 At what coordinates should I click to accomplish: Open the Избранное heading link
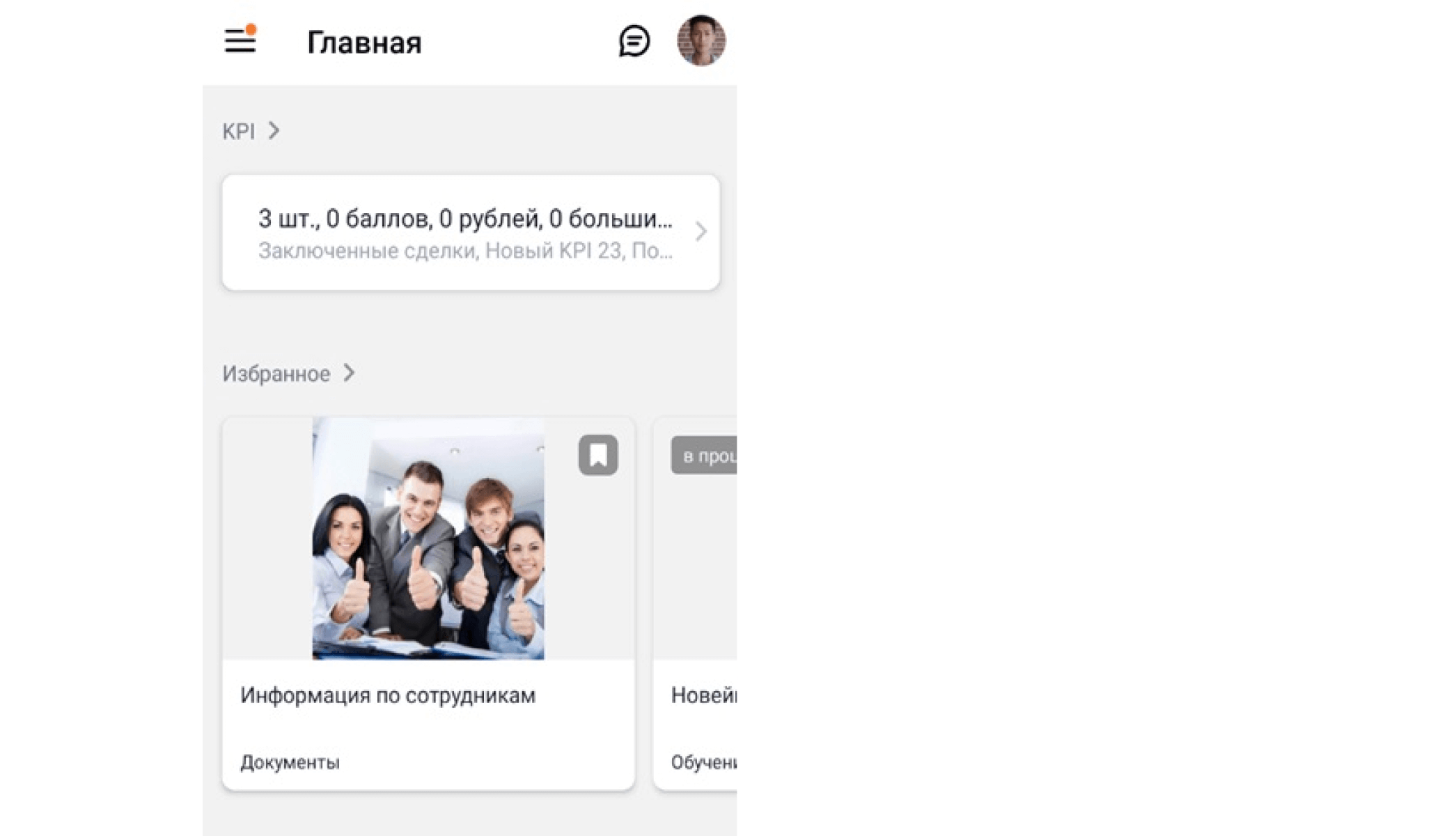276,373
